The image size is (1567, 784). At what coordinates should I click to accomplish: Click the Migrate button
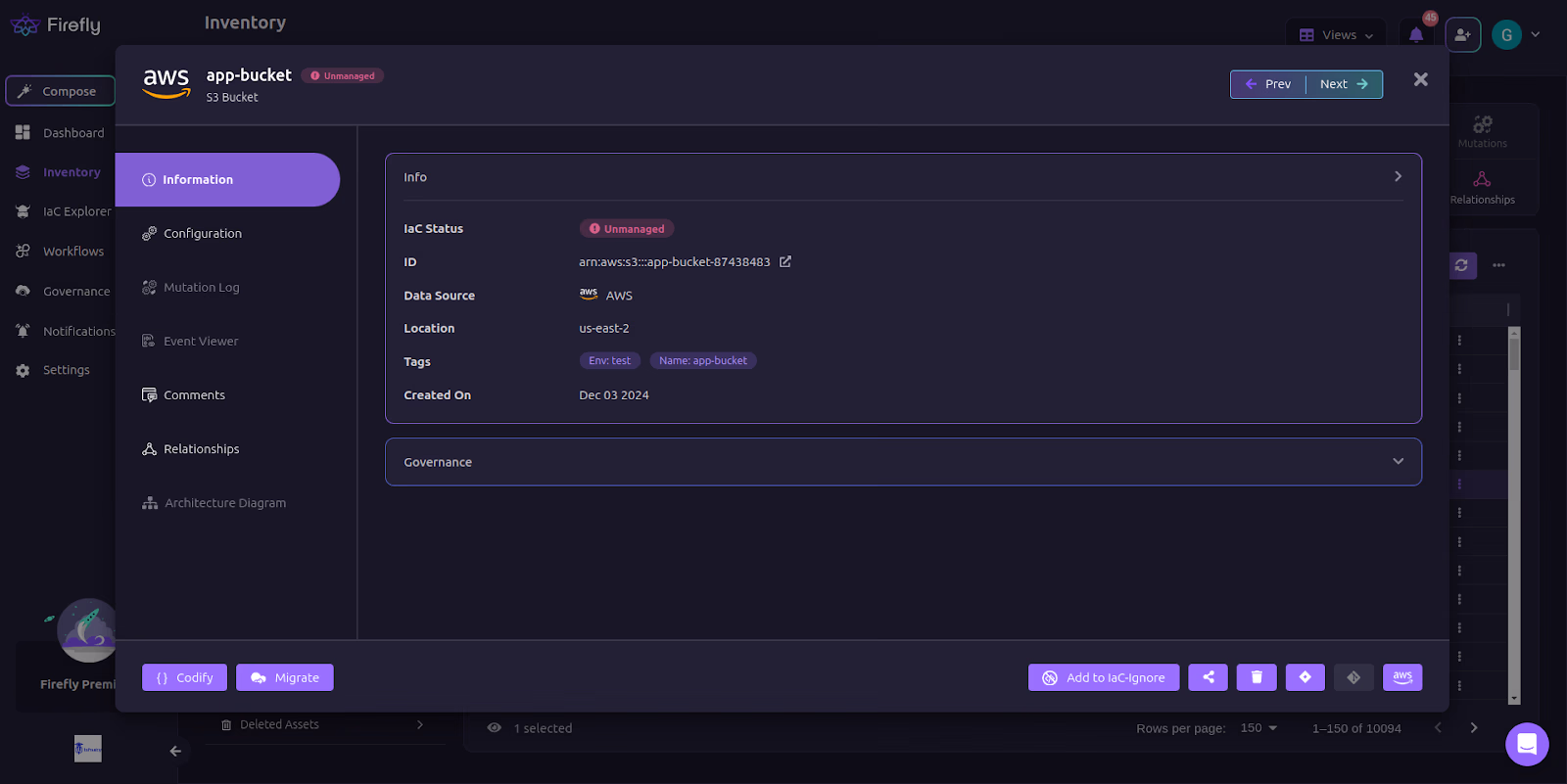pos(285,677)
